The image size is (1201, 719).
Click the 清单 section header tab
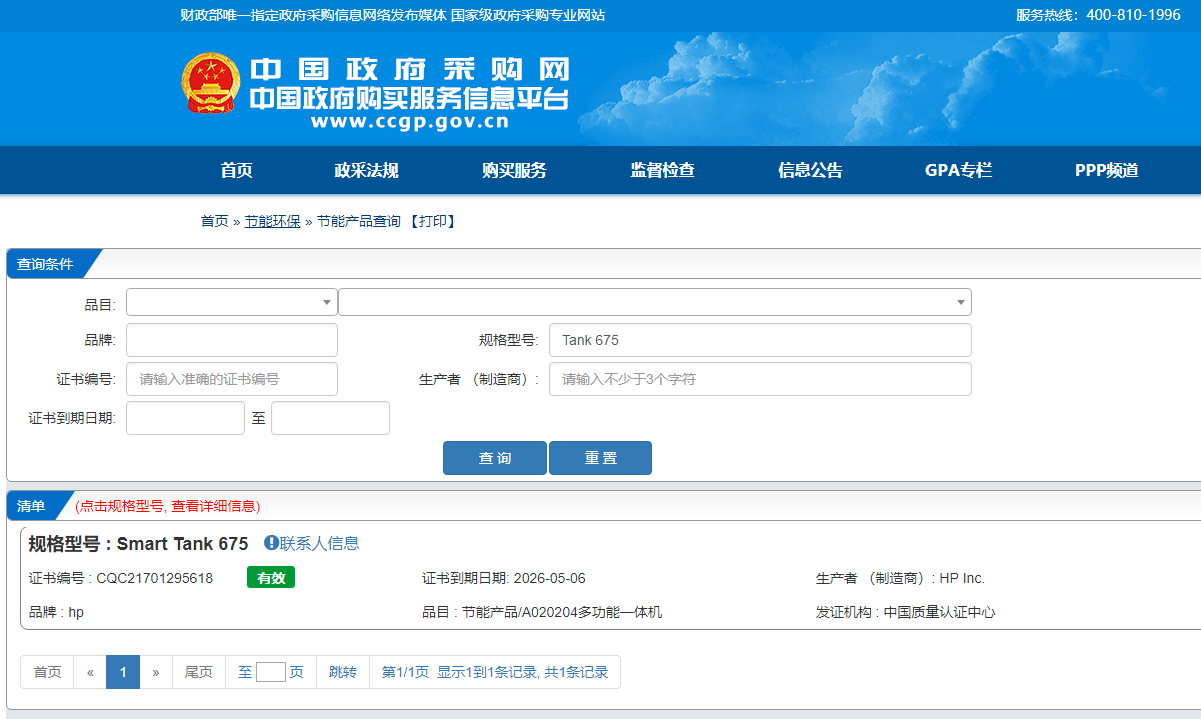click(x=32, y=506)
